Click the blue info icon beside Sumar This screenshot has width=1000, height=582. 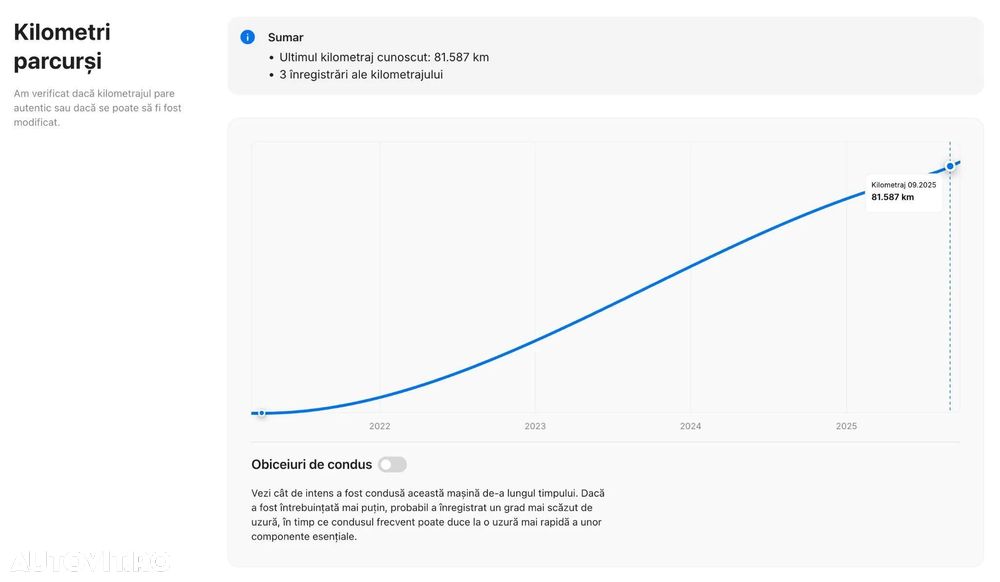click(x=247, y=37)
